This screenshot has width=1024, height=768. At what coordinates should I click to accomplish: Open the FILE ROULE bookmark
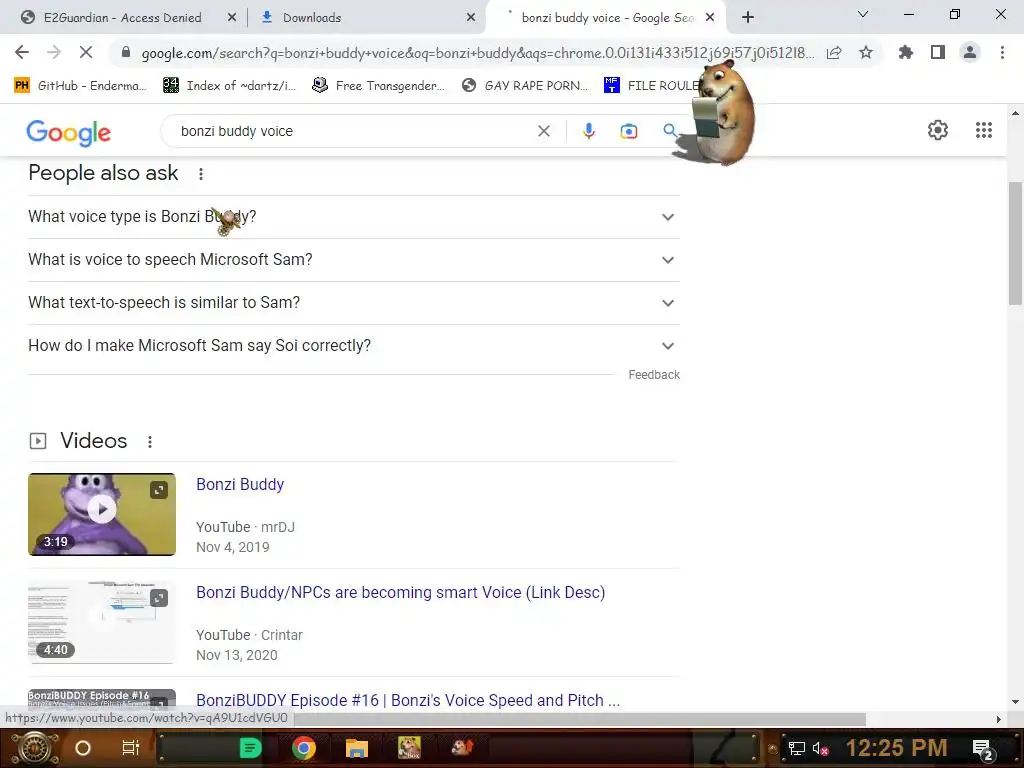click(x=651, y=86)
